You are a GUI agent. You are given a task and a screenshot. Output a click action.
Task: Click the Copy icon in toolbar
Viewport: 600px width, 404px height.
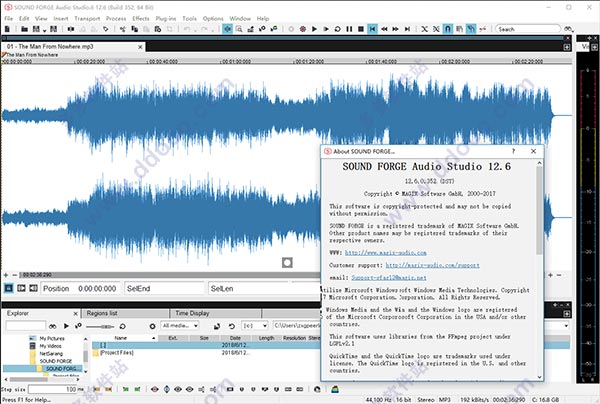point(135,29)
